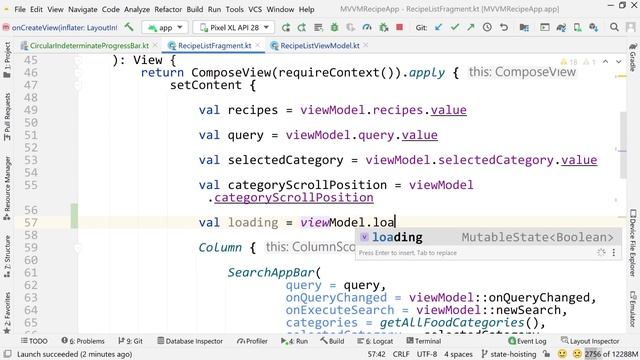Sync Project with Gradle Files icon
Viewport: 640px width, 360px height.
561,27
